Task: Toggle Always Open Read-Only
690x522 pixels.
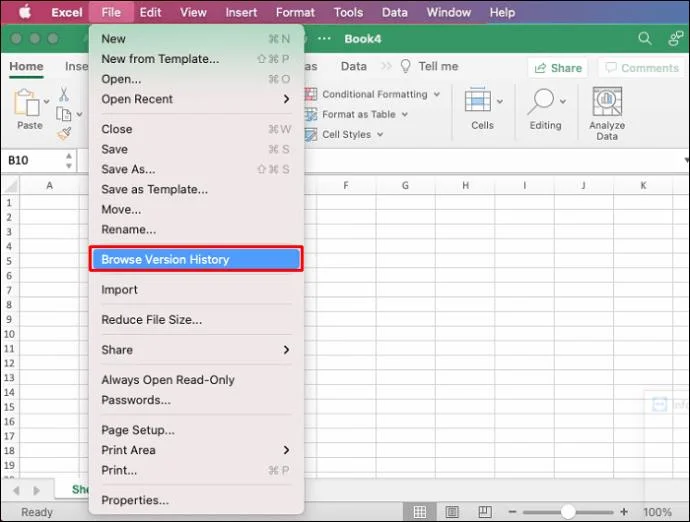Action: pos(196,380)
